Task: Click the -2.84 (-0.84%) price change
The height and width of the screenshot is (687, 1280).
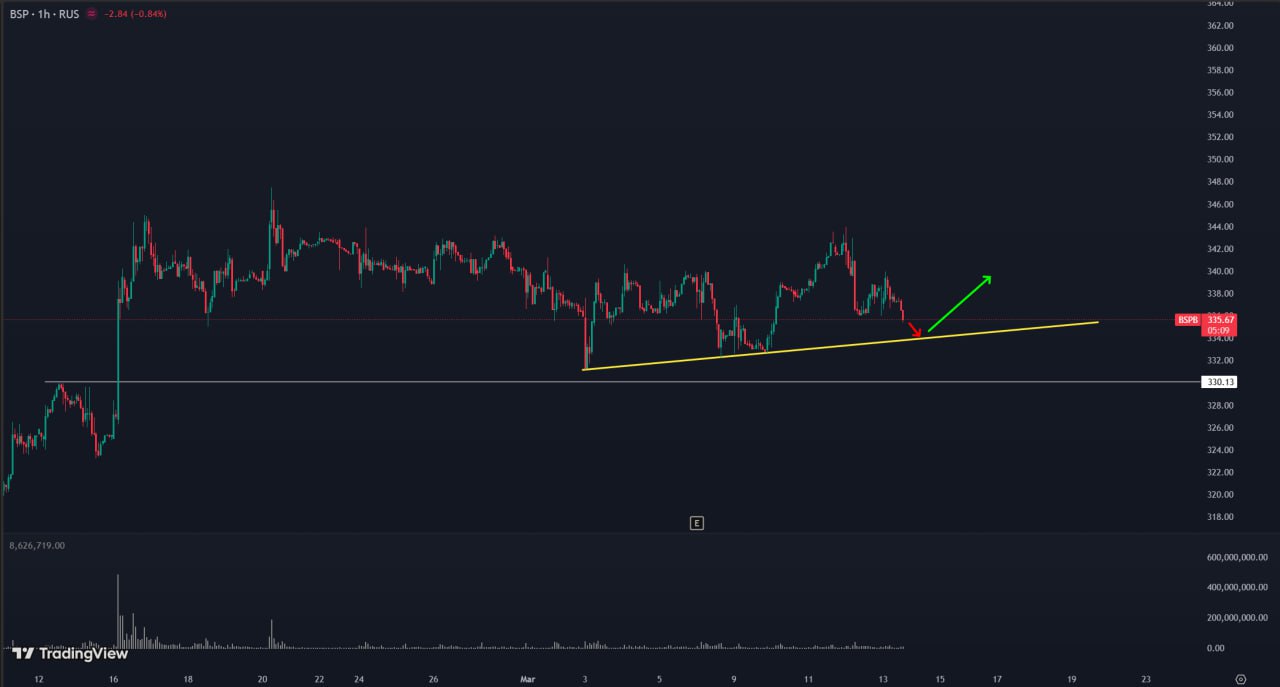Action: (x=136, y=14)
